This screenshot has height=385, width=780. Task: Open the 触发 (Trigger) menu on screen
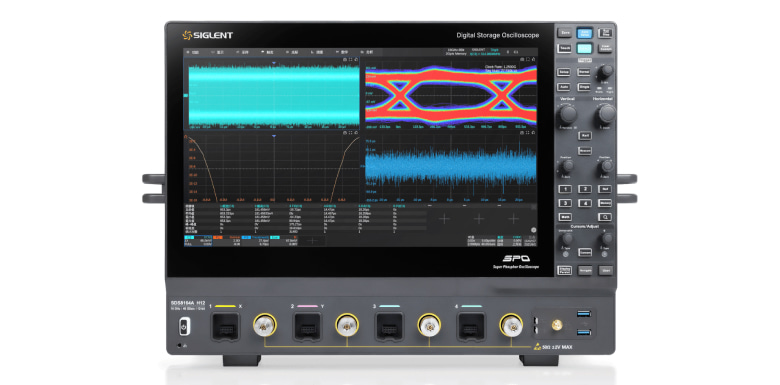(268, 52)
